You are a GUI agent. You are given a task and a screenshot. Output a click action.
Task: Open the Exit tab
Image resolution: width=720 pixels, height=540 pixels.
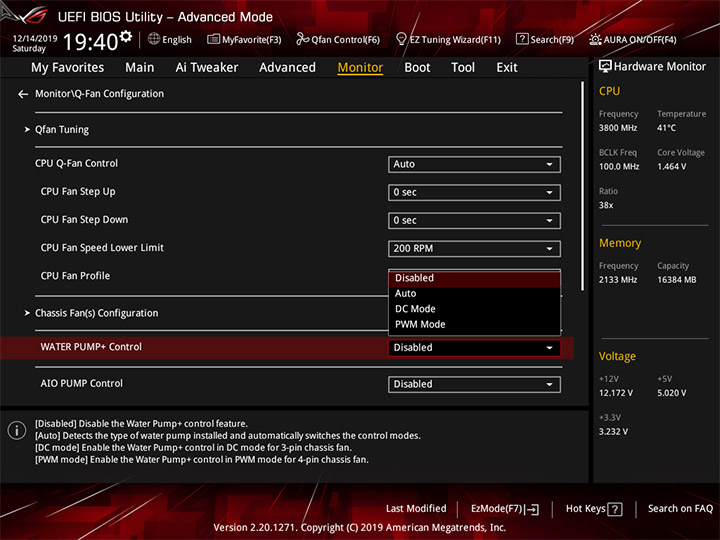507,68
